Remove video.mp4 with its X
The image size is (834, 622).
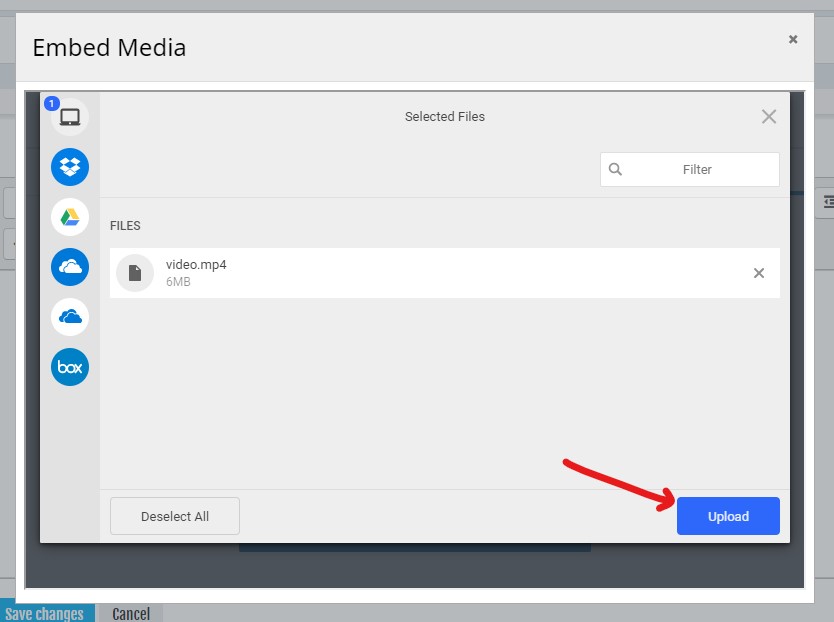click(x=759, y=272)
